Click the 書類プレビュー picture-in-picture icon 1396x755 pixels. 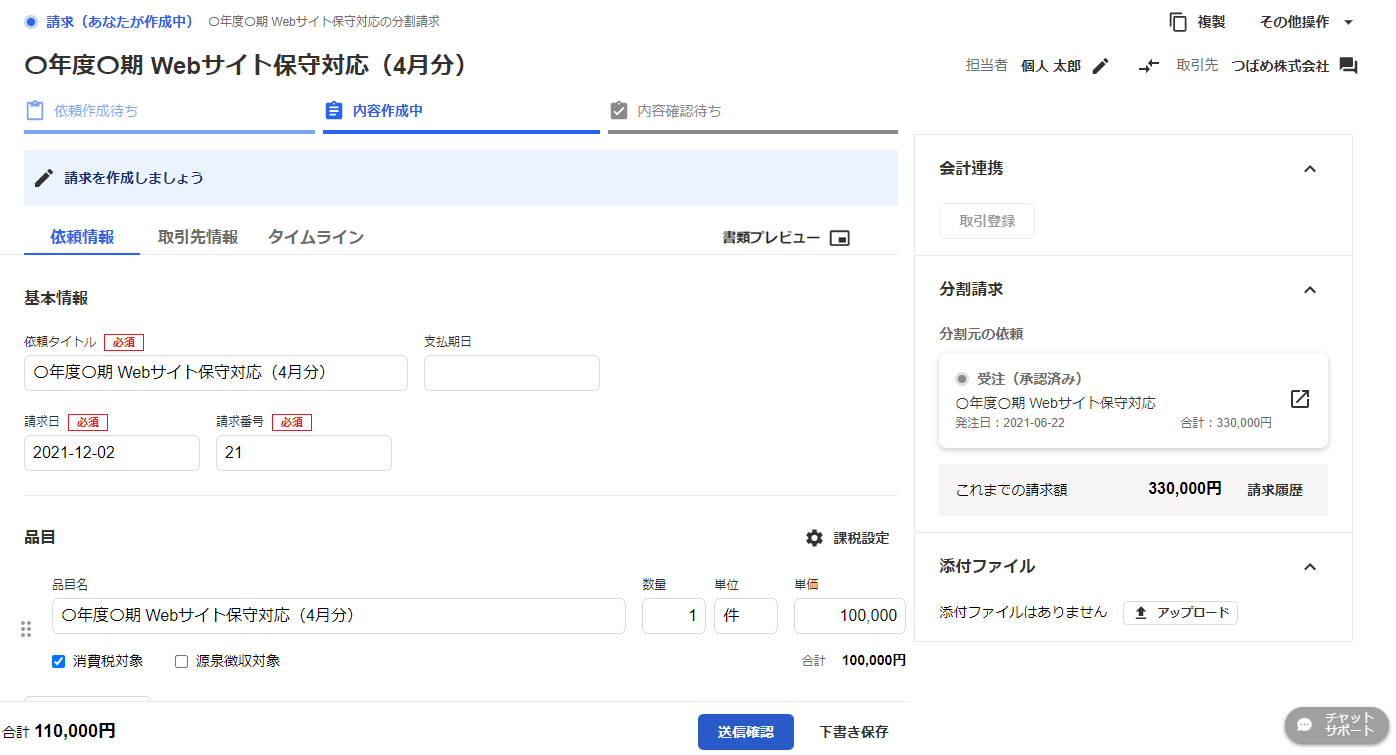coord(840,238)
